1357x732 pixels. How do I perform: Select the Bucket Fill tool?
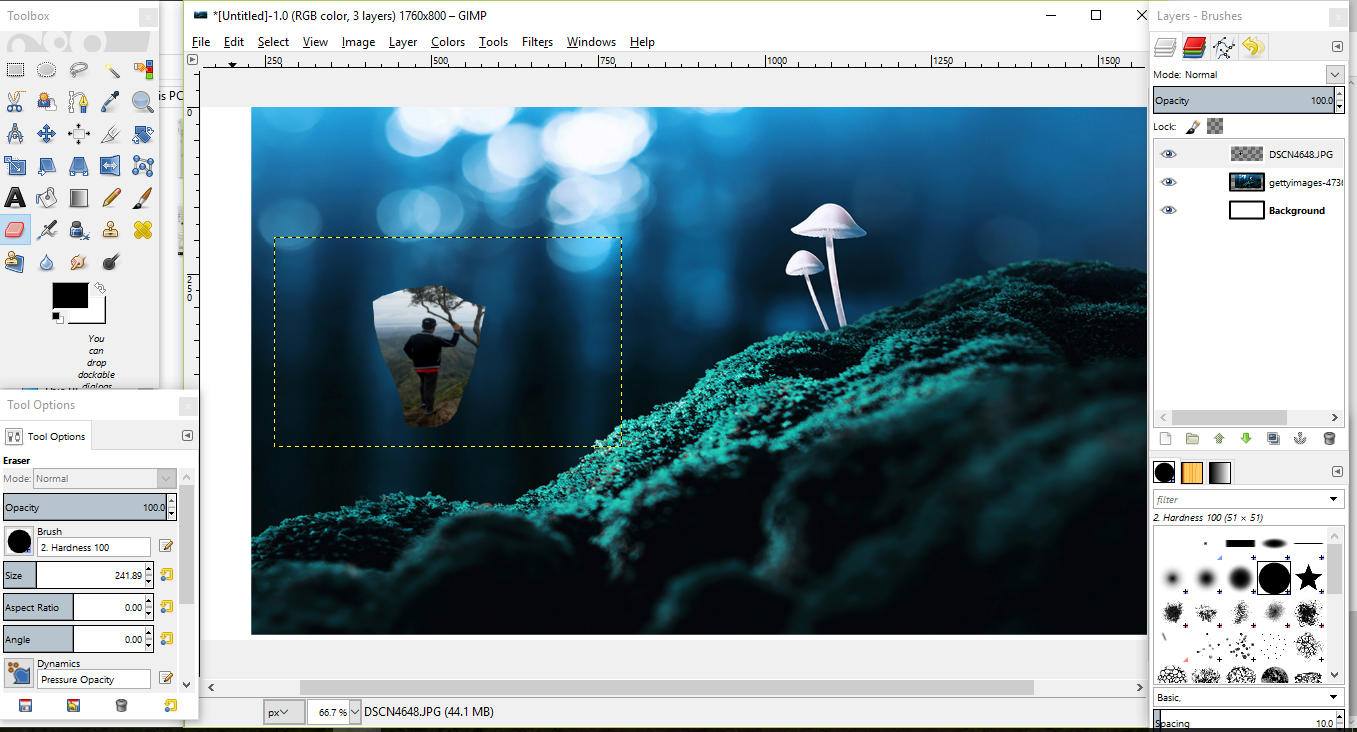[x=47, y=198]
